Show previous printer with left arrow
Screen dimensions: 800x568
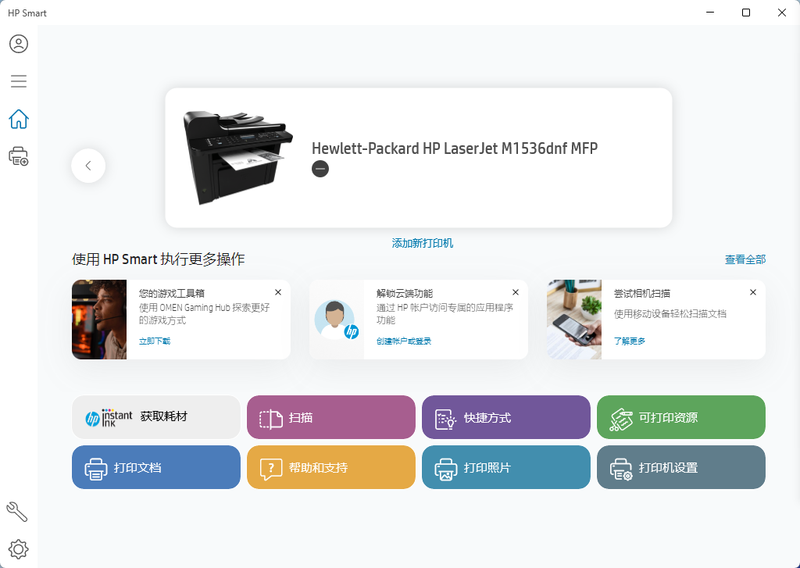pos(88,166)
